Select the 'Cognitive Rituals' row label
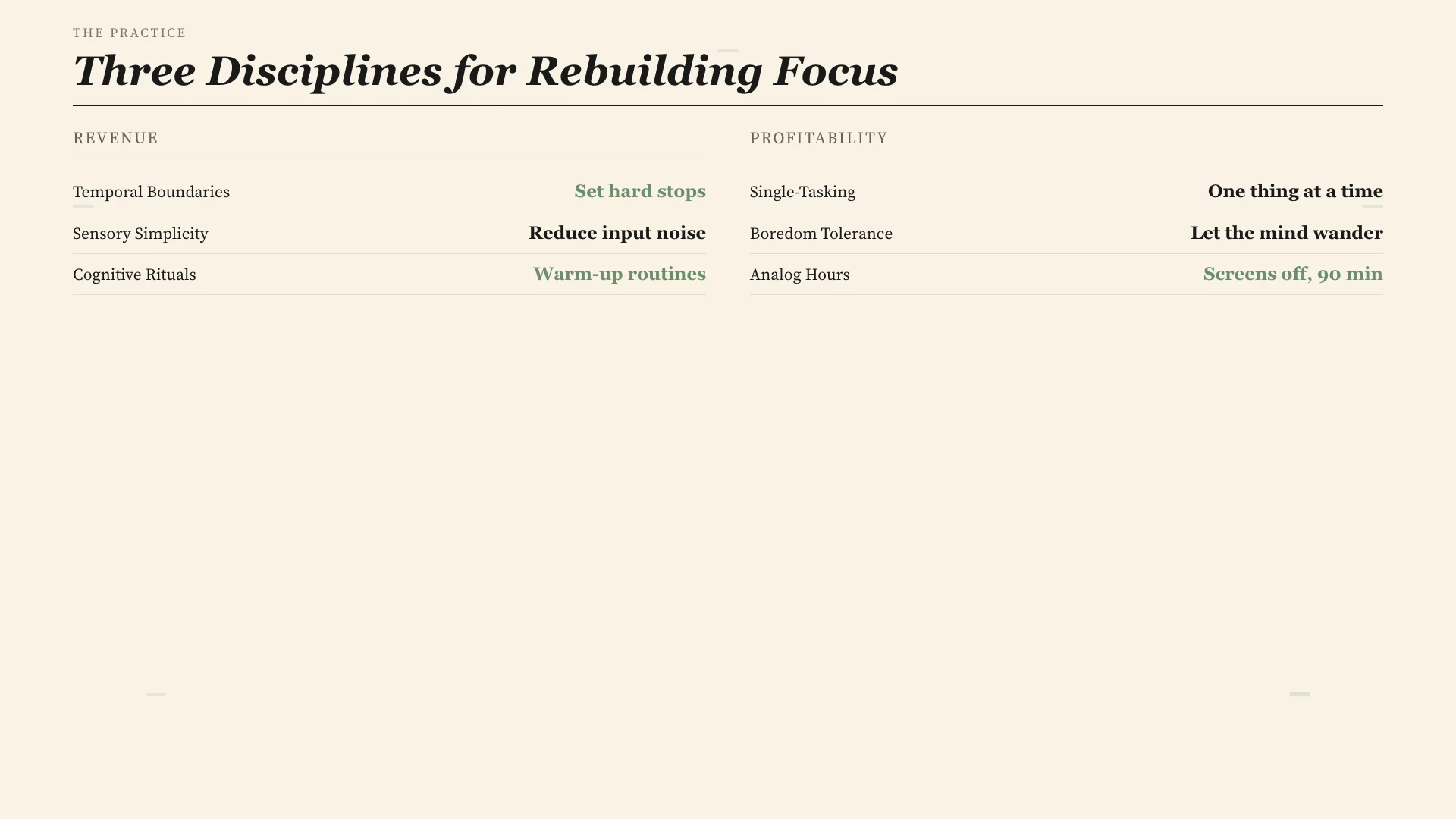This screenshot has width=1456, height=819. (x=134, y=275)
